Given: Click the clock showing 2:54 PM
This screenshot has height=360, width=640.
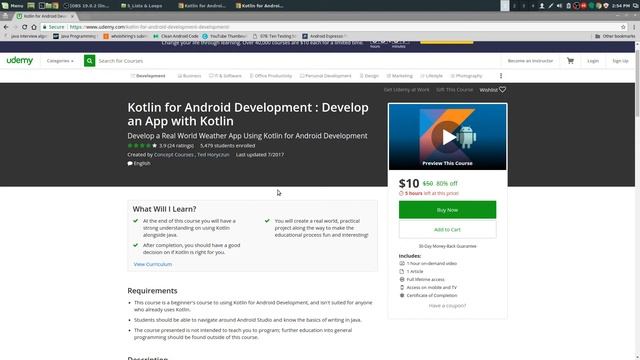Looking at the screenshot, I should [621, 6].
